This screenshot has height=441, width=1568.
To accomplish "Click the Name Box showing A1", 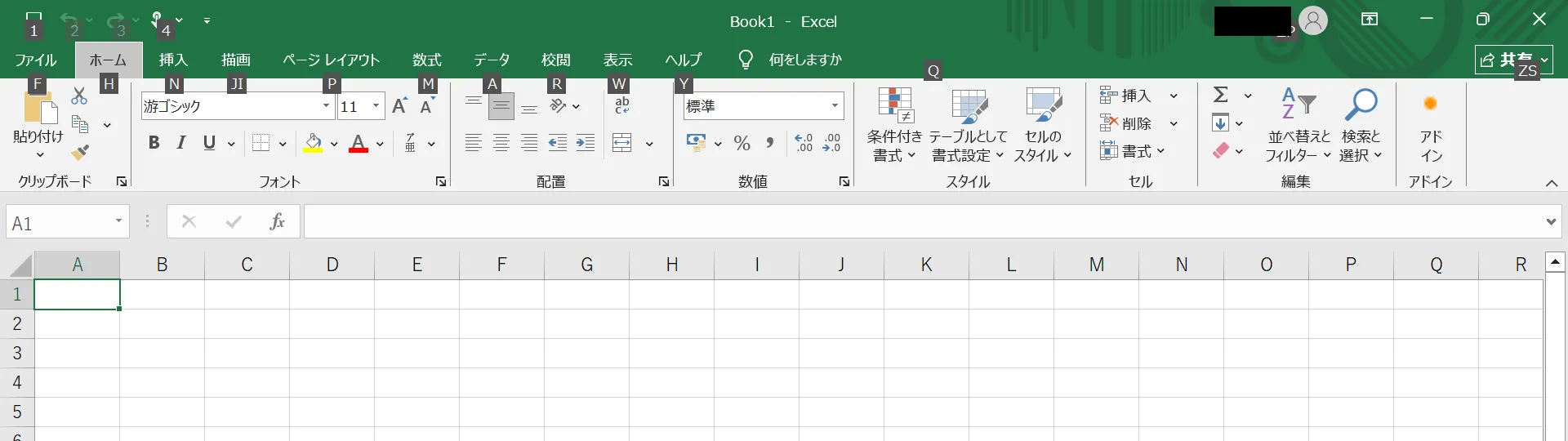I will point(59,223).
